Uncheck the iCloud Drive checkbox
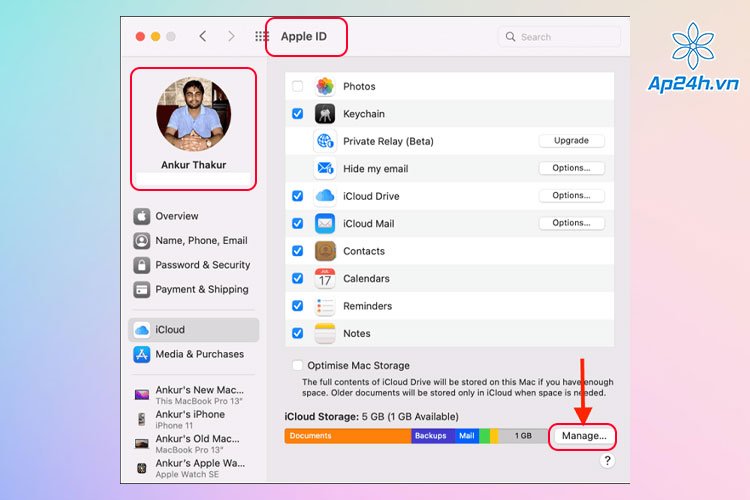The height and width of the screenshot is (500, 750). (x=298, y=196)
